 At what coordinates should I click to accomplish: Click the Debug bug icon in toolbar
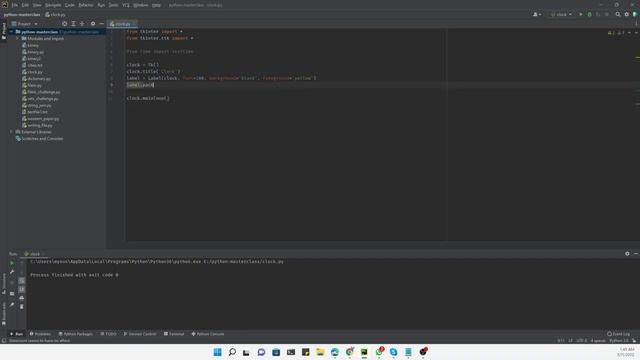tap(589, 14)
